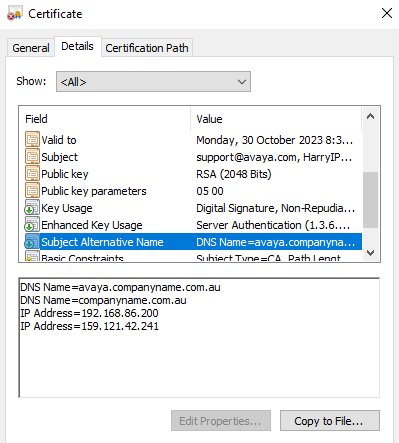
Task: Click the Subject Alternative Name extension icon
Action: (x=32, y=242)
